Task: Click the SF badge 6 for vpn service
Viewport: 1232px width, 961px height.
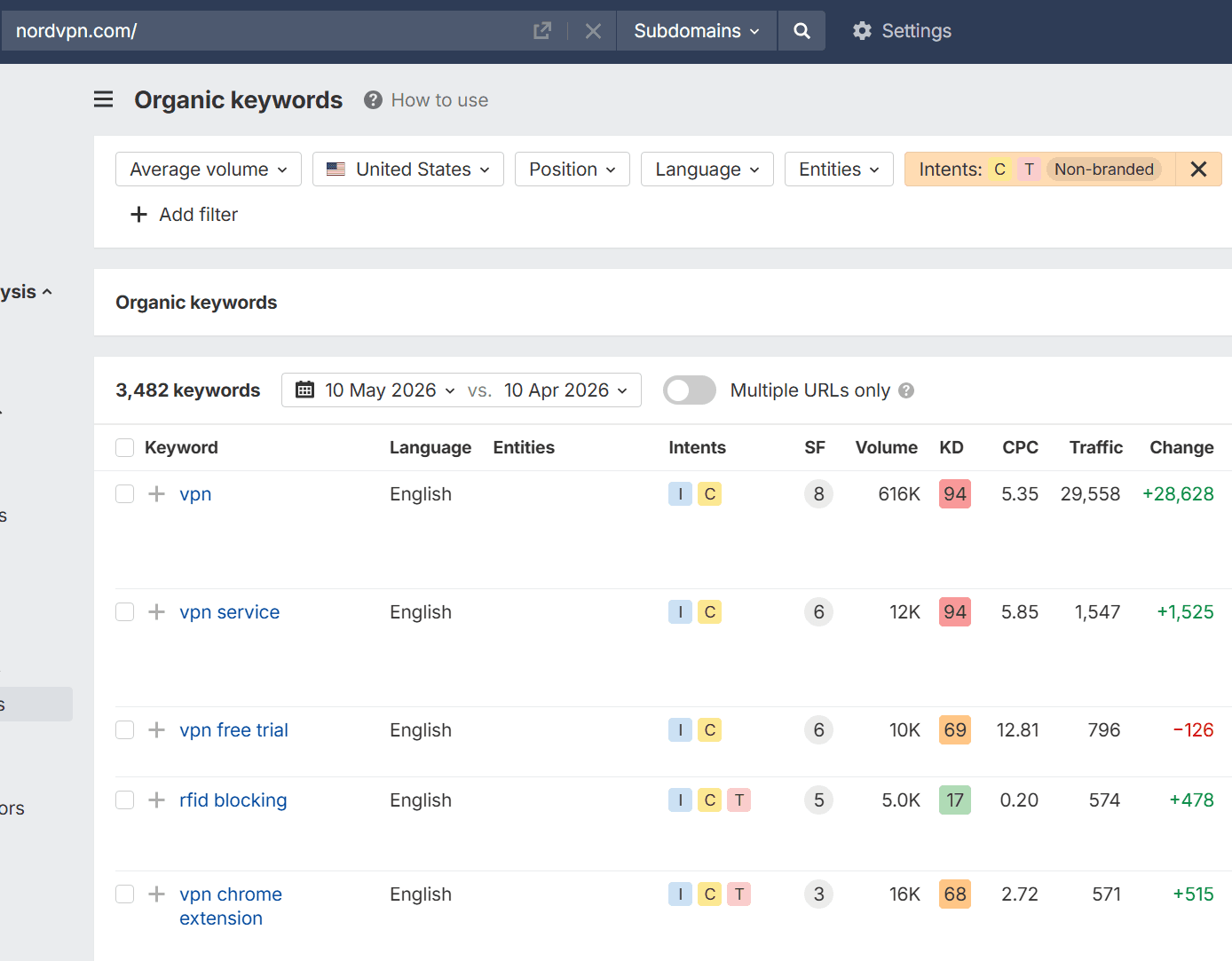Action: [x=818, y=612]
